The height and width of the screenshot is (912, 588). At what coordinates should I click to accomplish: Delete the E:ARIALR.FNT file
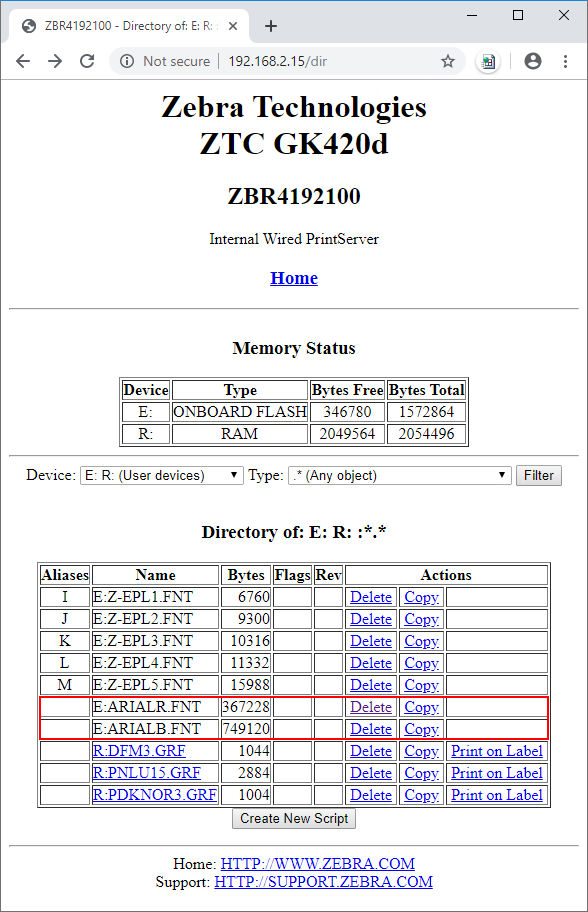tap(371, 707)
